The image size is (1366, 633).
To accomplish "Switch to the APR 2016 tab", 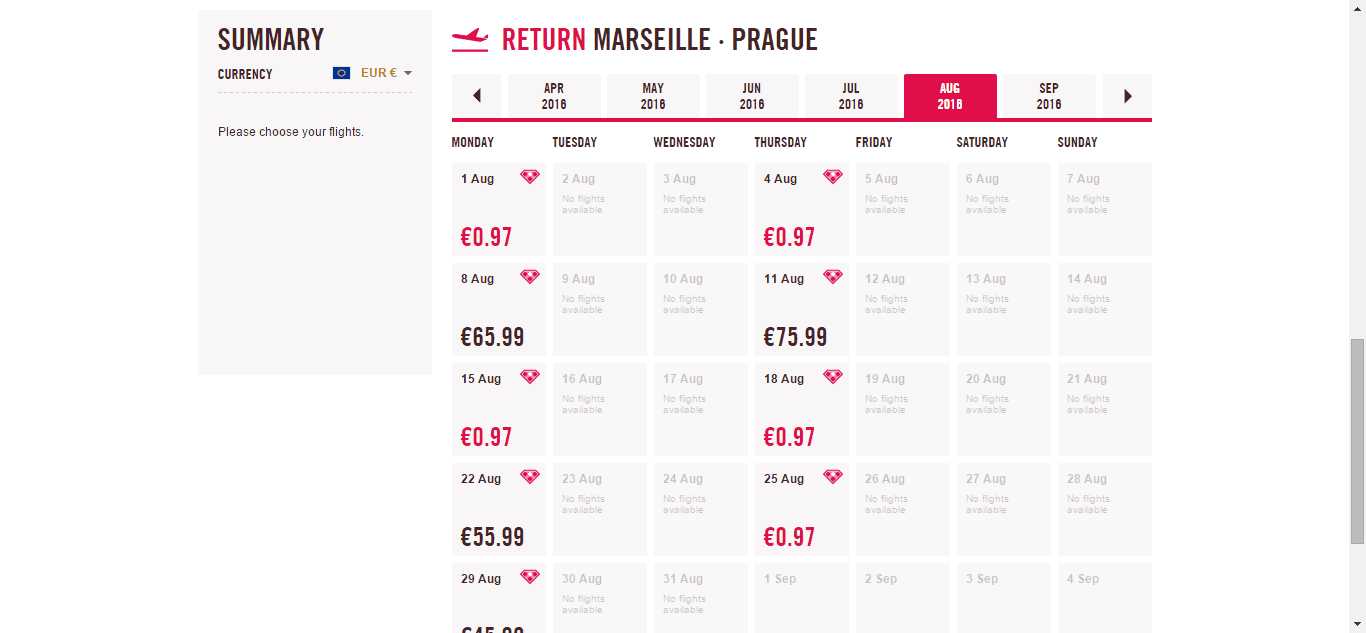I will 554,96.
